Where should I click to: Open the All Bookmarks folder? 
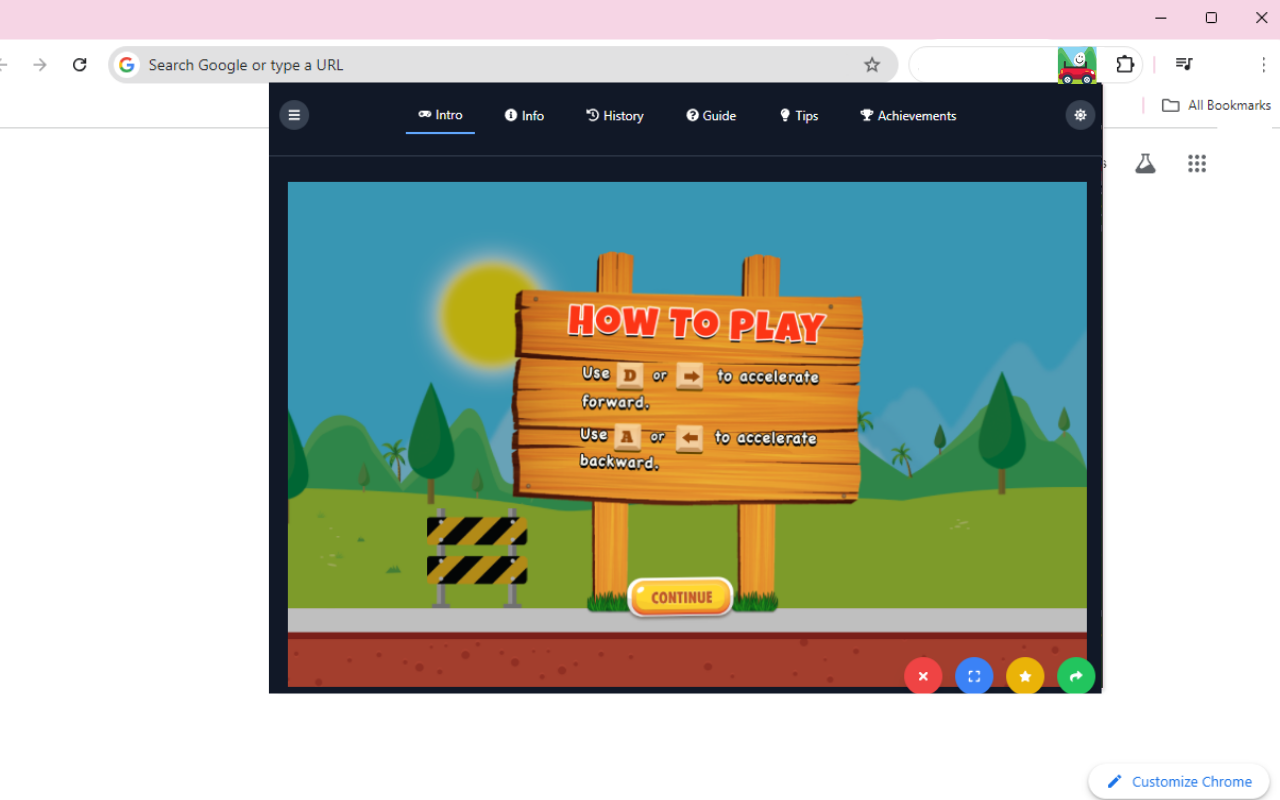pyautogui.click(x=1216, y=105)
